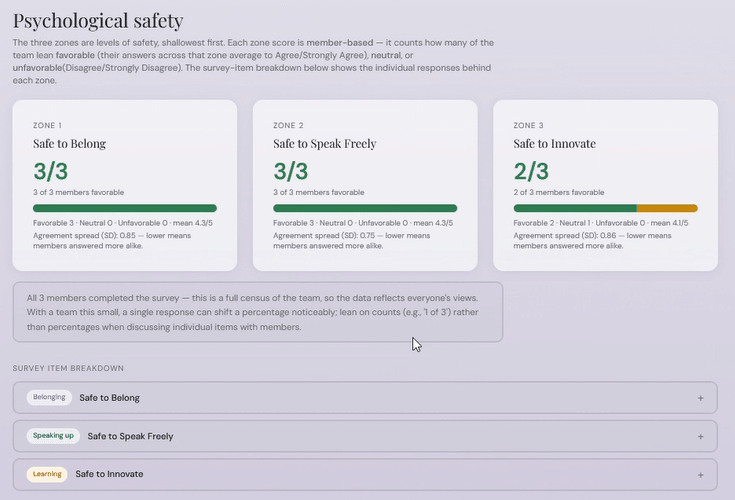
Task: Click the Zone 1 3/3 score
Action: point(51,171)
